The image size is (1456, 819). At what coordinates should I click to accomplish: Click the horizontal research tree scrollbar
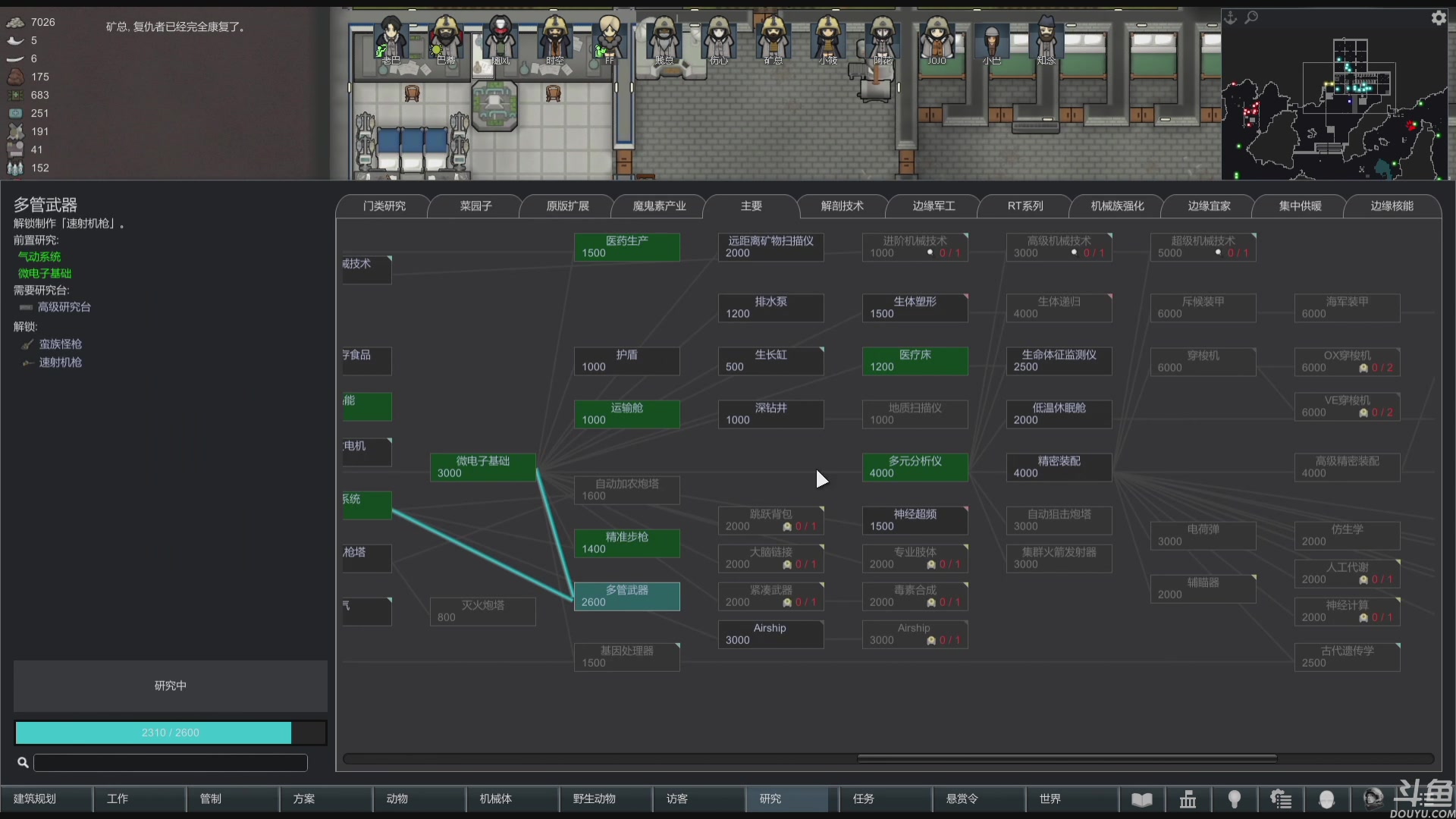click(x=1066, y=758)
